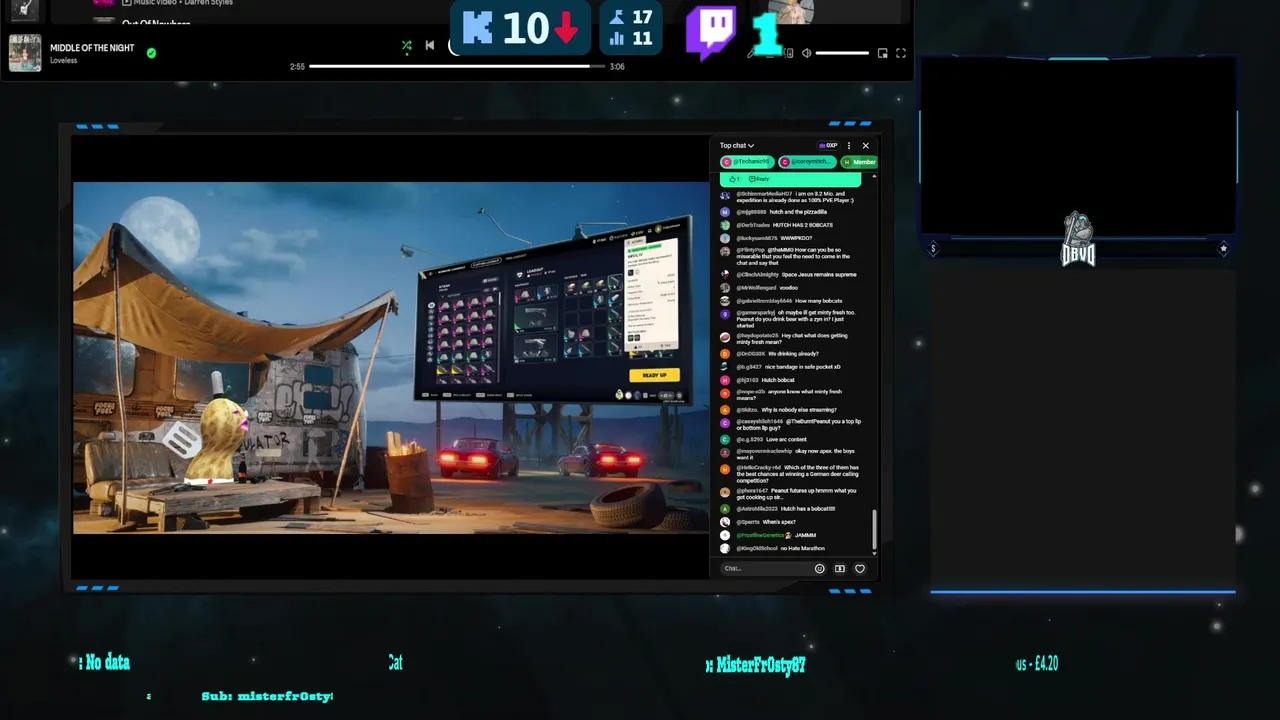
Task: Open the miniplayer from music player bar
Action: (882, 53)
